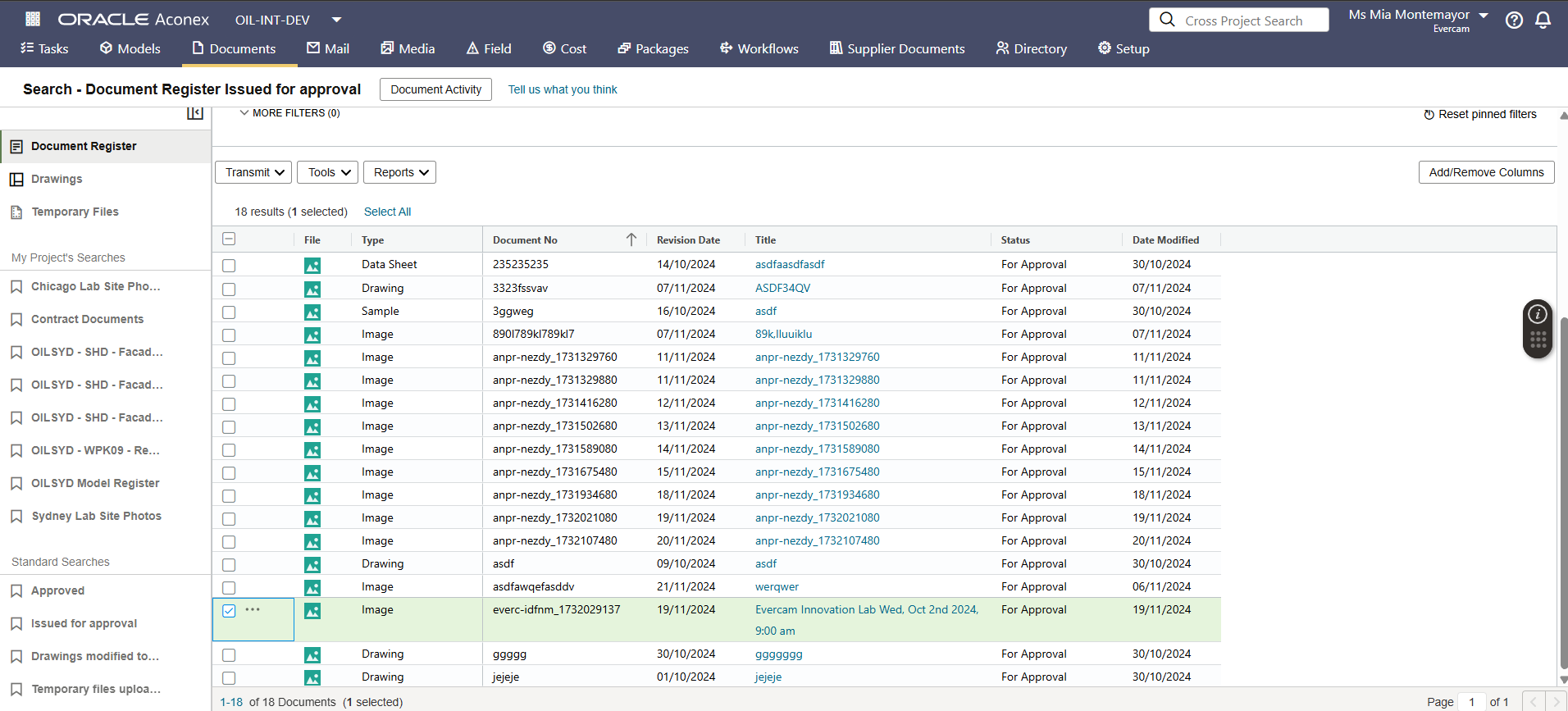The width and height of the screenshot is (1568, 711).
Task: Open file icon for document 3323fssvav
Action: (x=312, y=289)
